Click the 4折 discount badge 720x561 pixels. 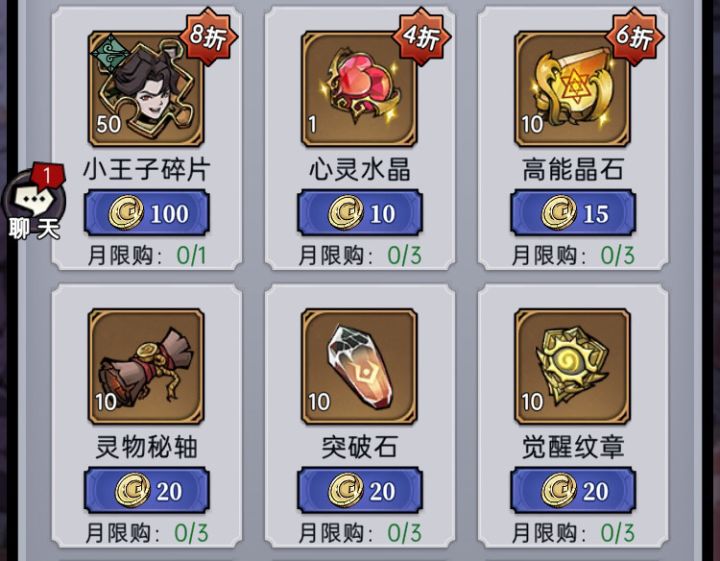coord(422,36)
